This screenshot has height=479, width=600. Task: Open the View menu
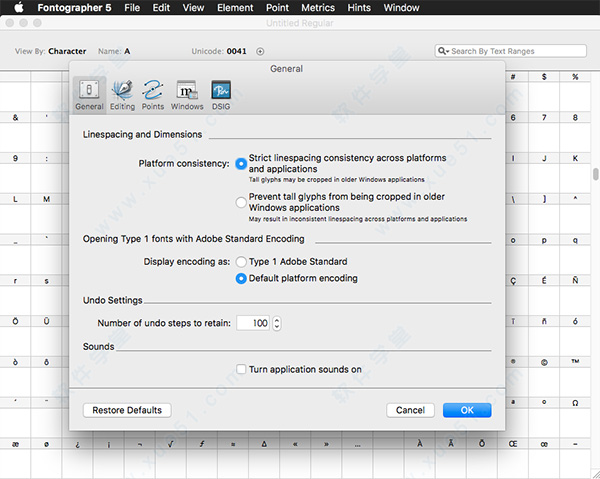pyautogui.click(x=193, y=8)
